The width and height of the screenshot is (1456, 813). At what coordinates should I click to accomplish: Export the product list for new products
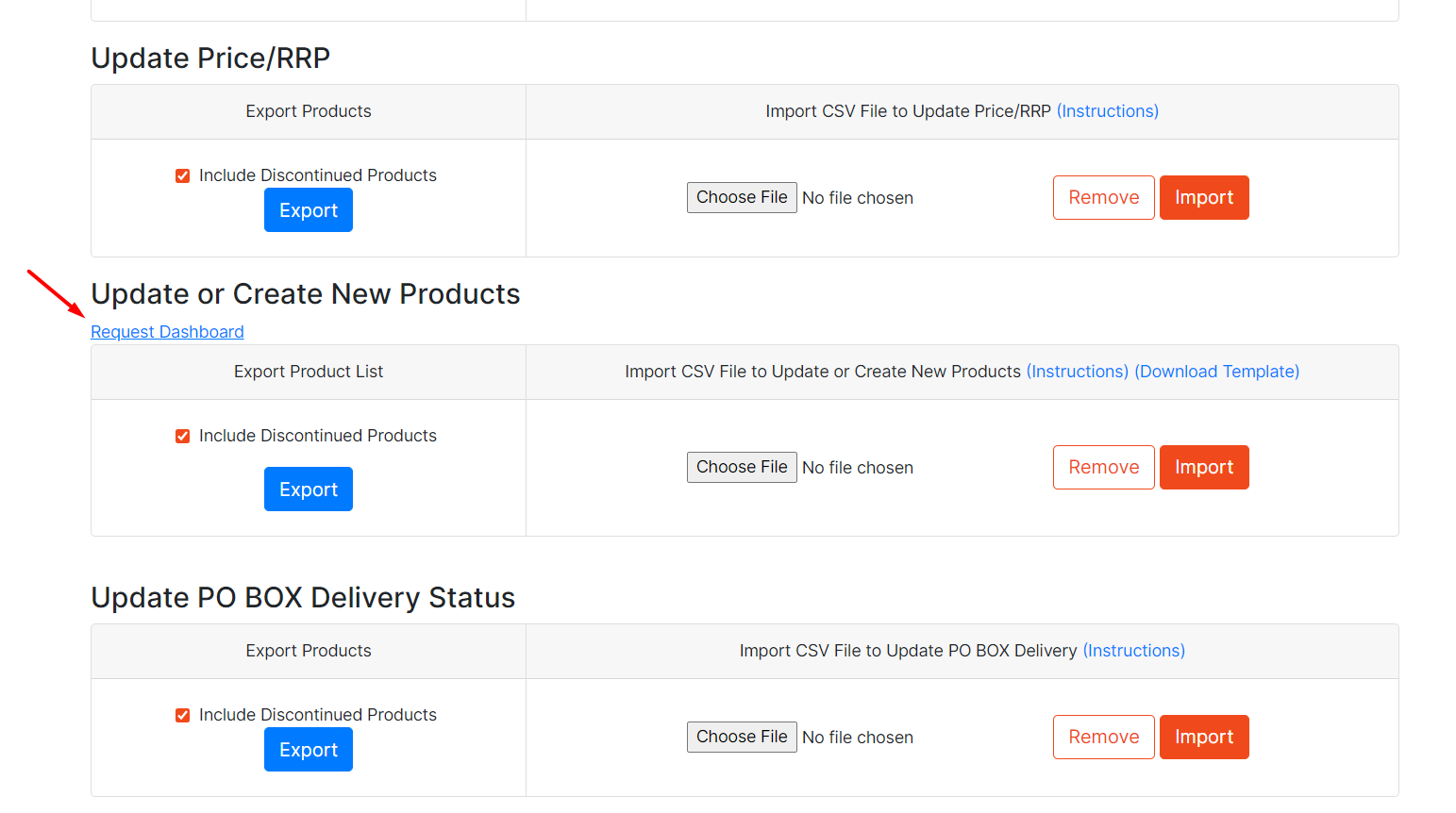pos(309,489)
